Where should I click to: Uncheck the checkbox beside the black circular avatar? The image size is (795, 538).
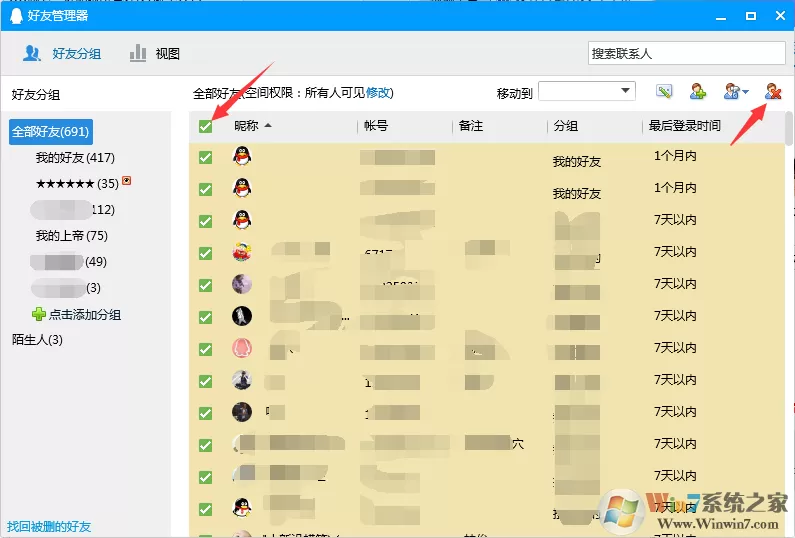(205, 317)
